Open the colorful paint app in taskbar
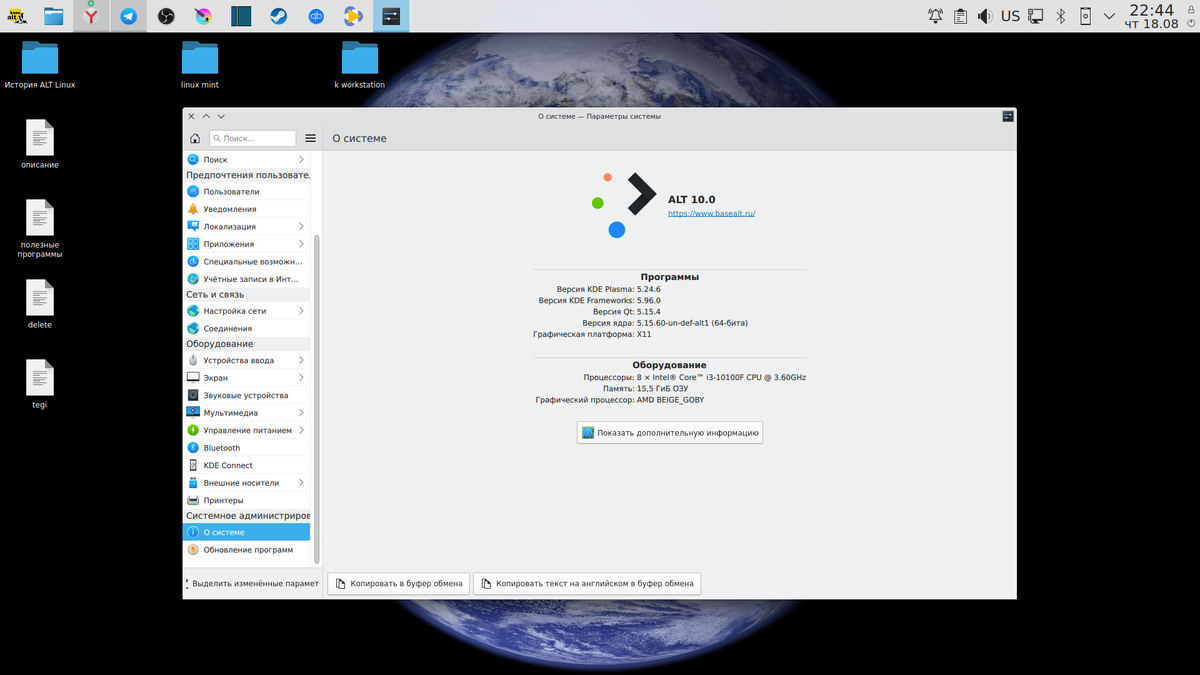1200x675 pixels. 203,16
